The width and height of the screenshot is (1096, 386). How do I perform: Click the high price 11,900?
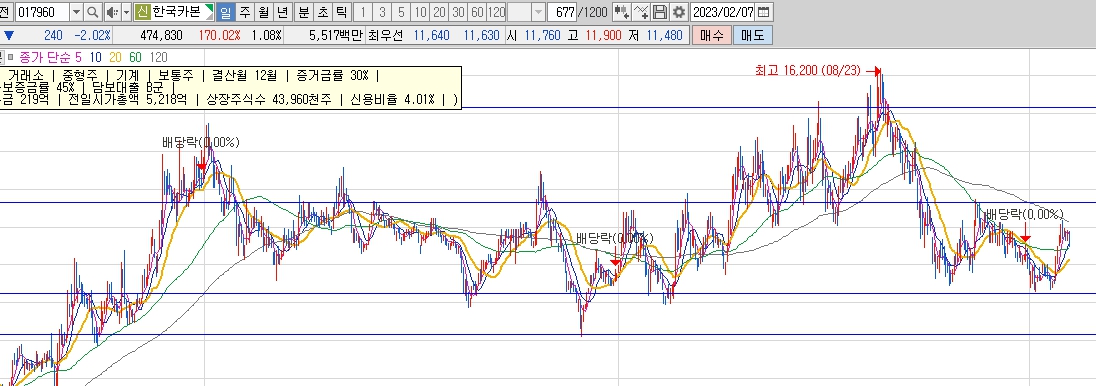tap(603, 35)
